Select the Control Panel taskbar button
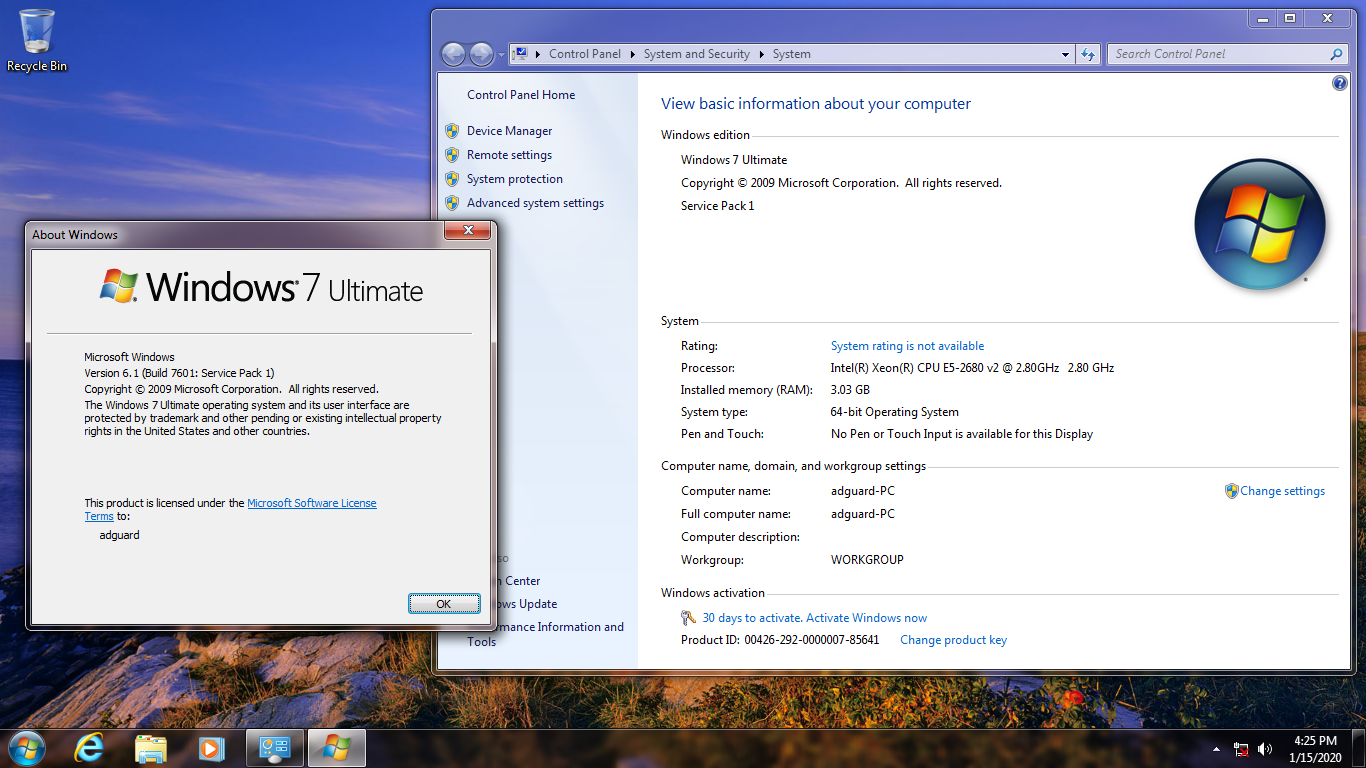This screenshot has width=1366, height=768. [275, 748]
